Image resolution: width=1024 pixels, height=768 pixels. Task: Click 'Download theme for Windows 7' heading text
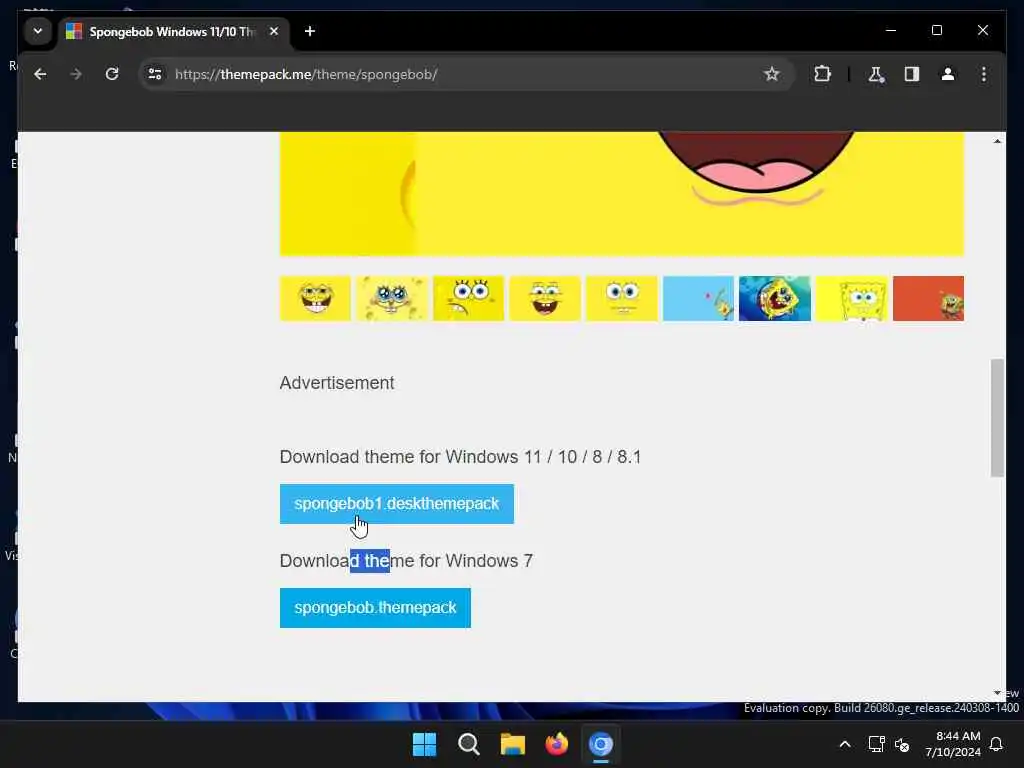406,560
